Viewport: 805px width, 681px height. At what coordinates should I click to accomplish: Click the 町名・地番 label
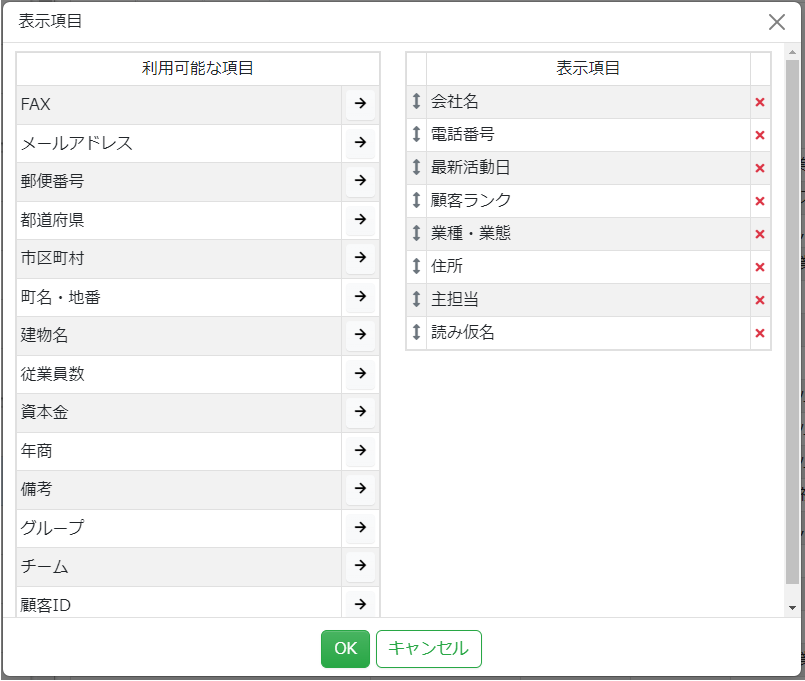(x=61, y=297)
